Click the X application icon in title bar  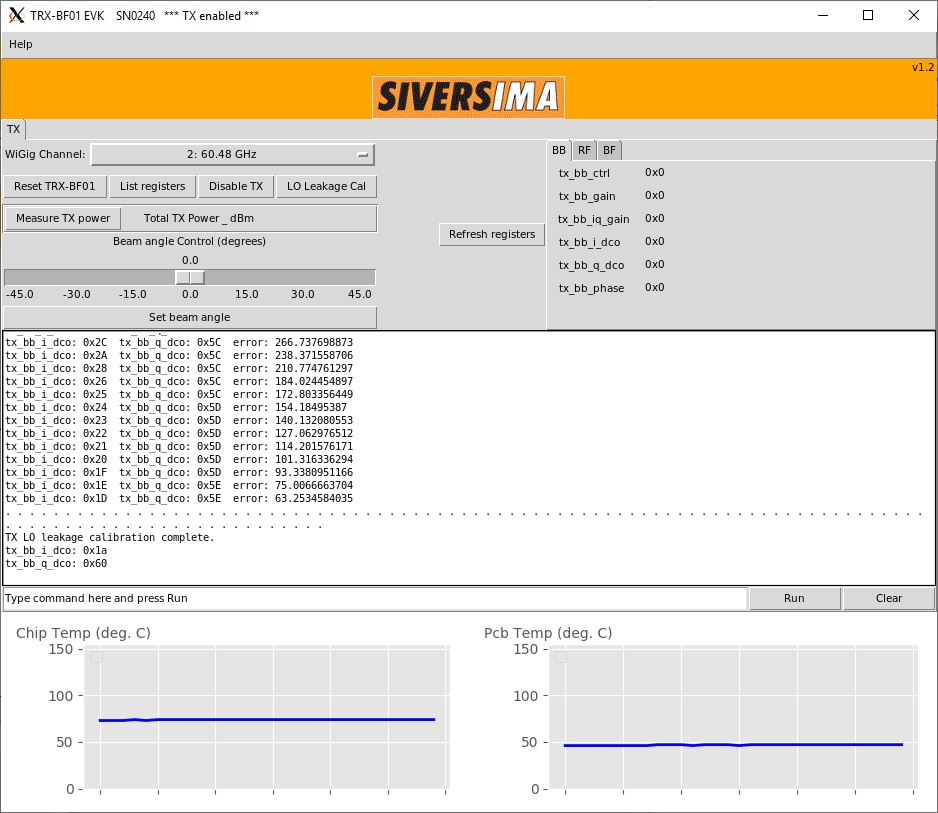pyautogui.click(x=16, y=15)
